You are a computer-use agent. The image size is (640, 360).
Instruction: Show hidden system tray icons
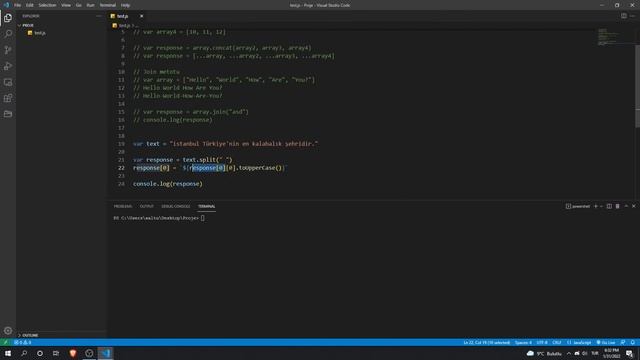pos(569,353)
